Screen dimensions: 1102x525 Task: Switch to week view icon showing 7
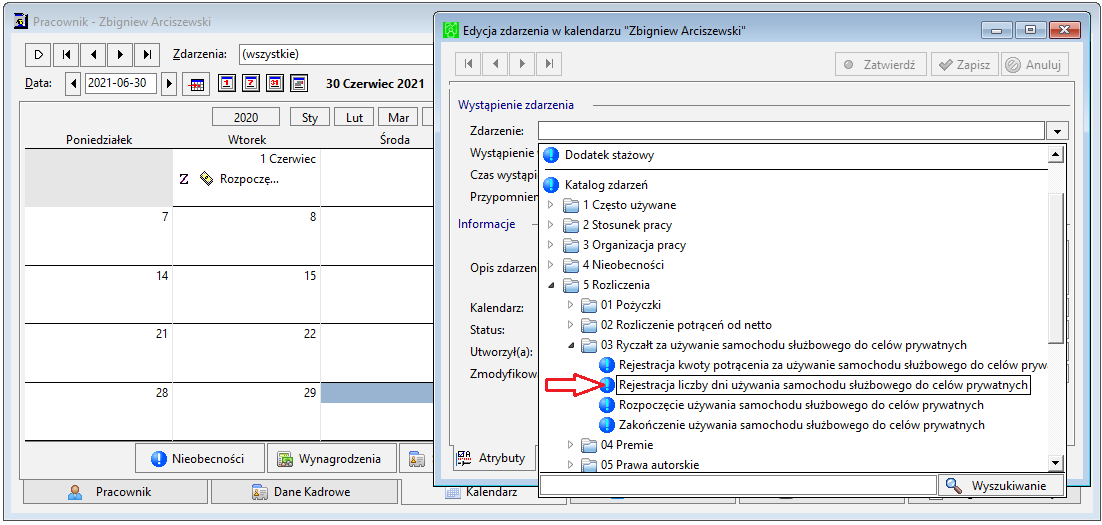pos(250,83)
